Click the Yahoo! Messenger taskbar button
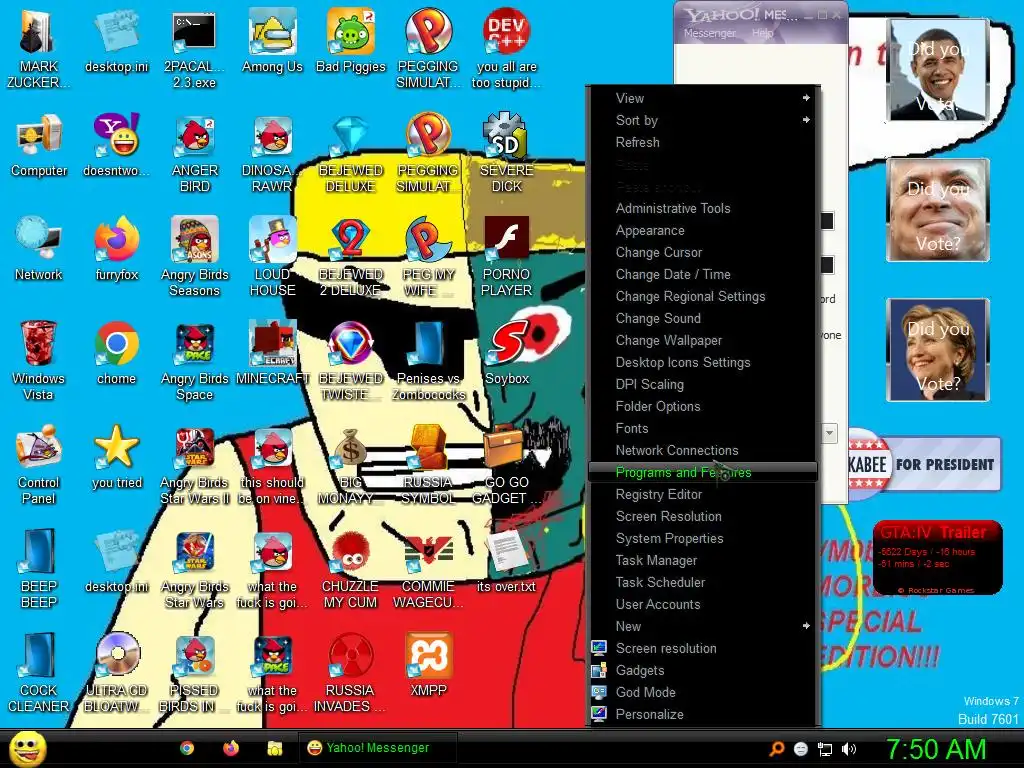The image size is (1024, 768). pos(377,748)
